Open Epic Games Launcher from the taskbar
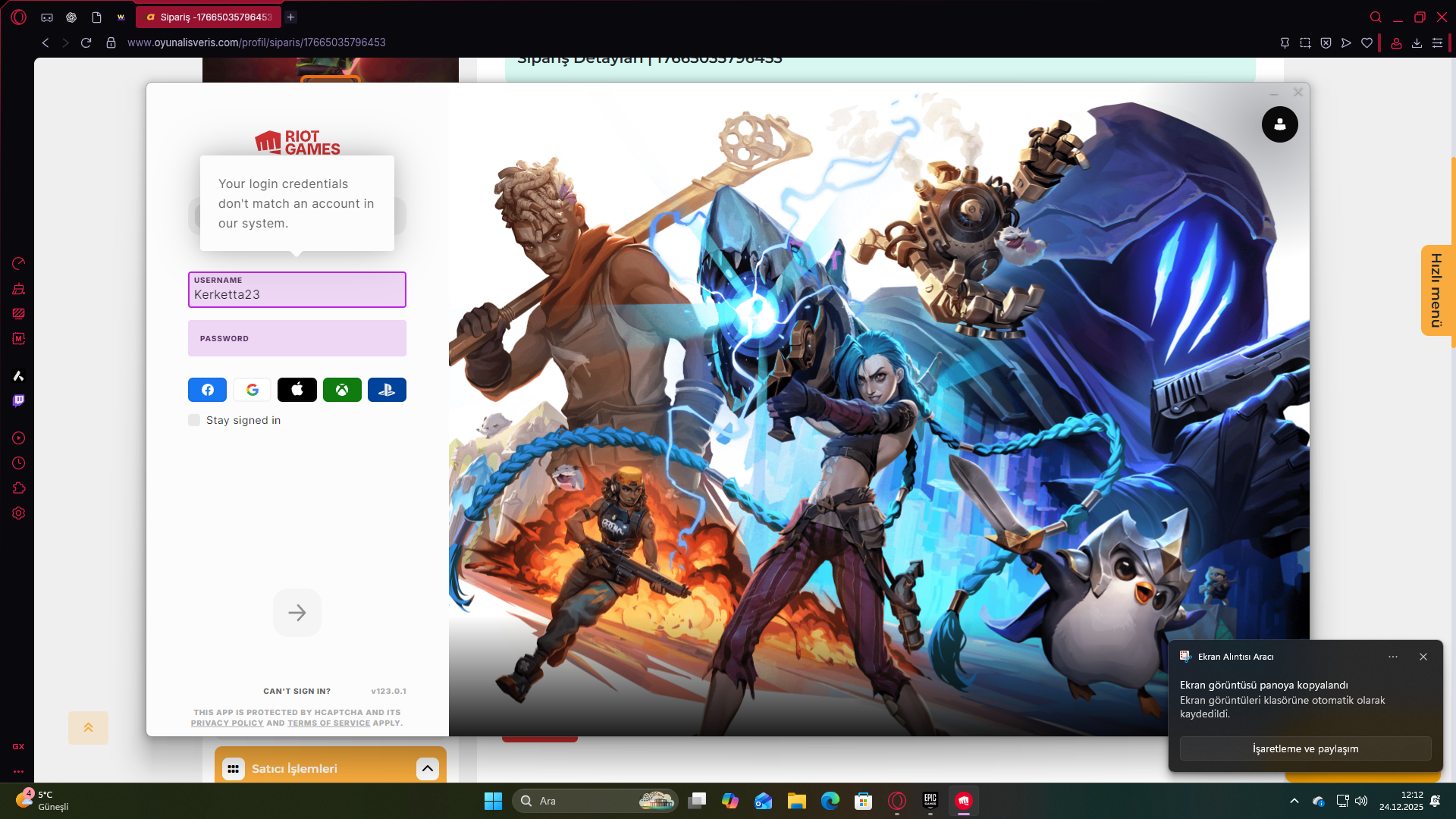1456x819 pixels. pyautogui.click(x=930, y=801)
